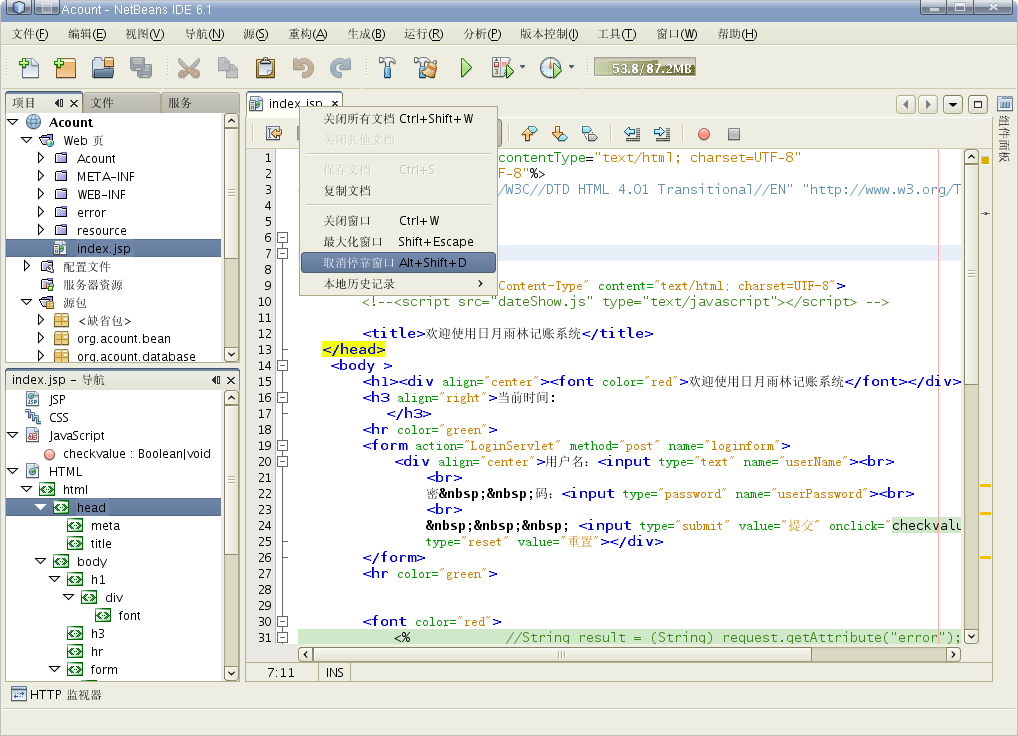Open Debug Main Project dropdown arrow

[523, 67]
